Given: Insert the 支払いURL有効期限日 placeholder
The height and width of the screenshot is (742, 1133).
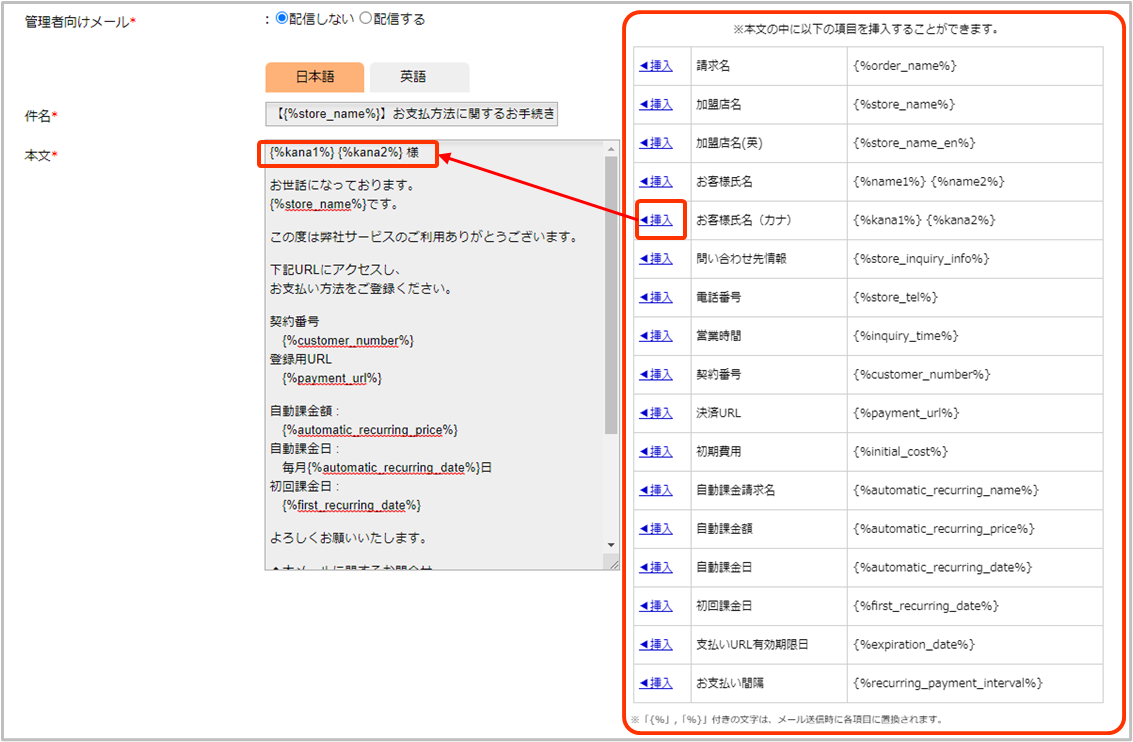Looking at the screenshot, I should tap(656, 644).
